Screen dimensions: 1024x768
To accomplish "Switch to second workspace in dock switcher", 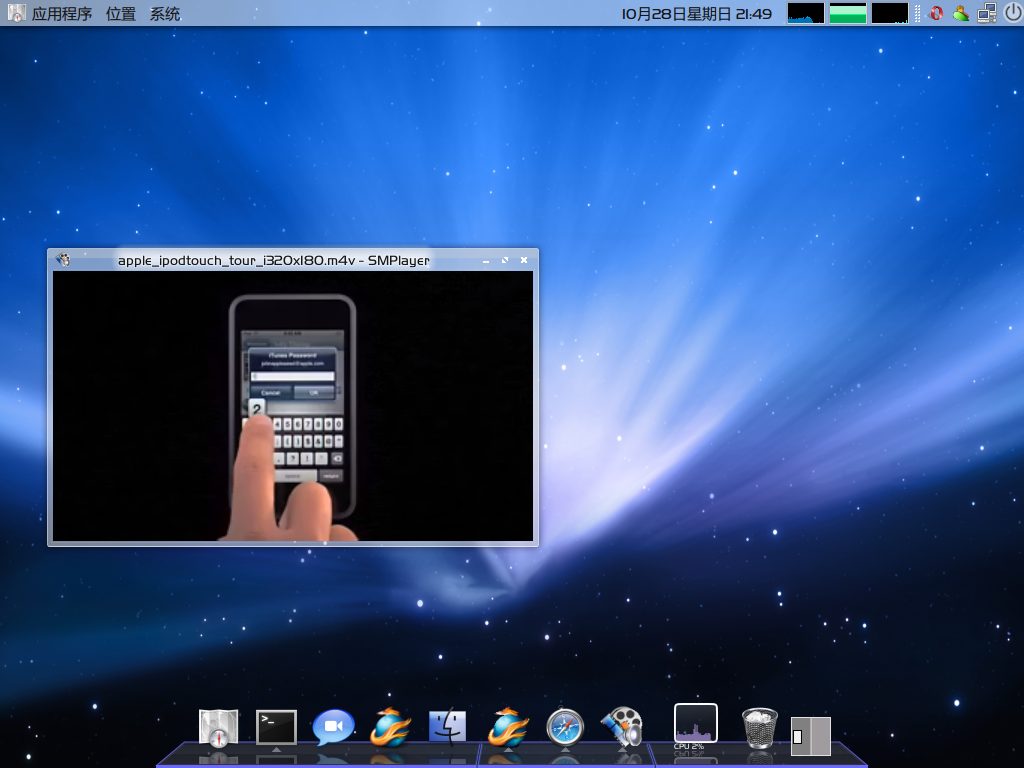I will coord(821,736).
